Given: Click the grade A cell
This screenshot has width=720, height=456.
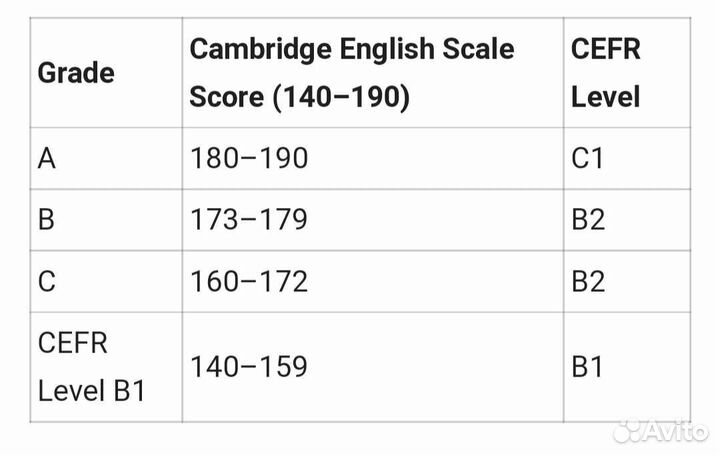Looking at the screenshot, I should (47, 158).
